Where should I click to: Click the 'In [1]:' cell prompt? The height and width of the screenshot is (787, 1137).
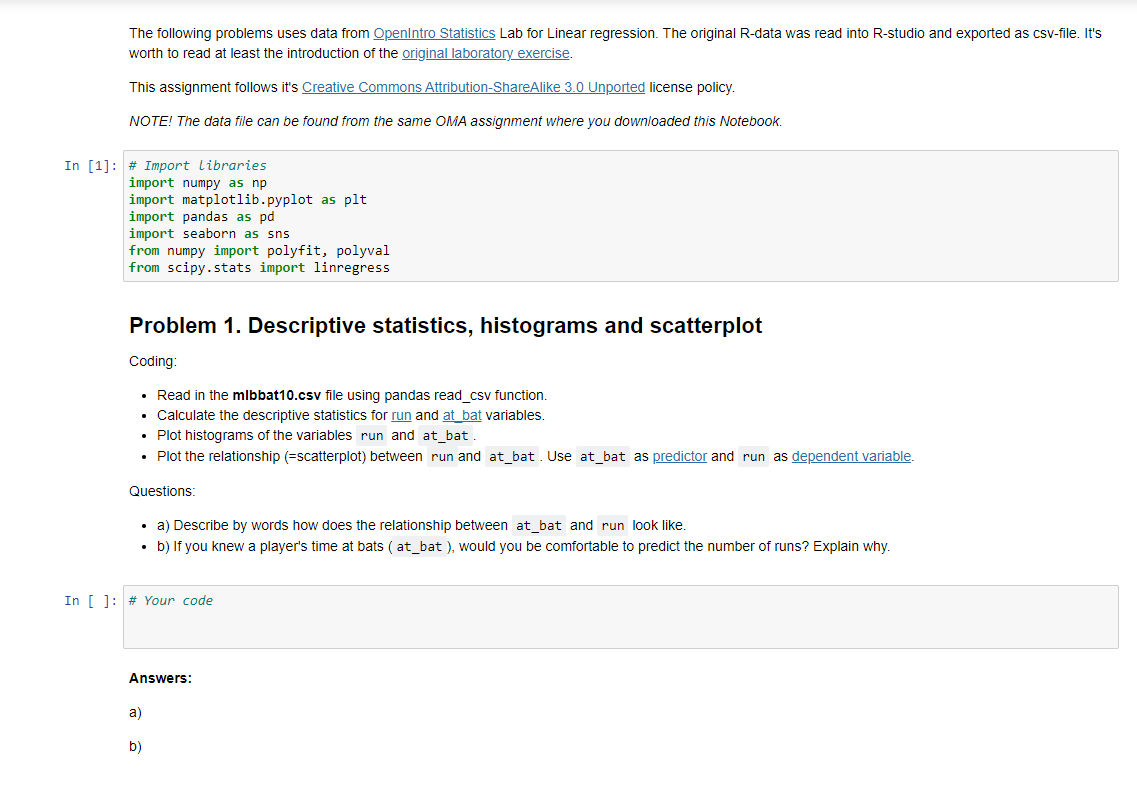[x=91, y=166]
